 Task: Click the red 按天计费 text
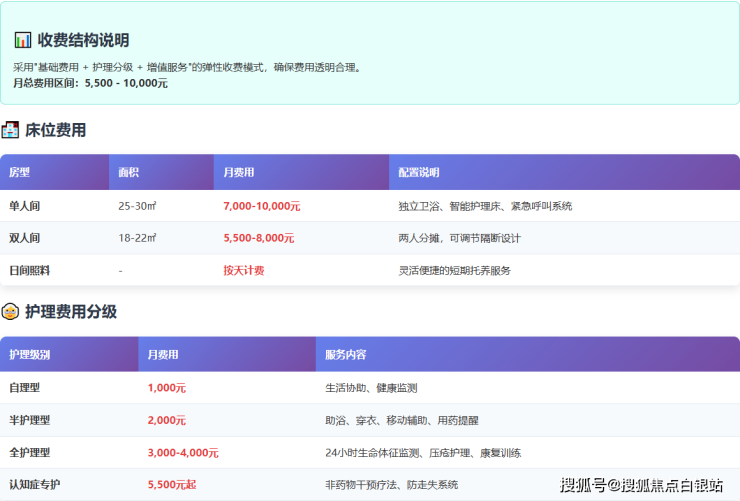click(244, 270)
